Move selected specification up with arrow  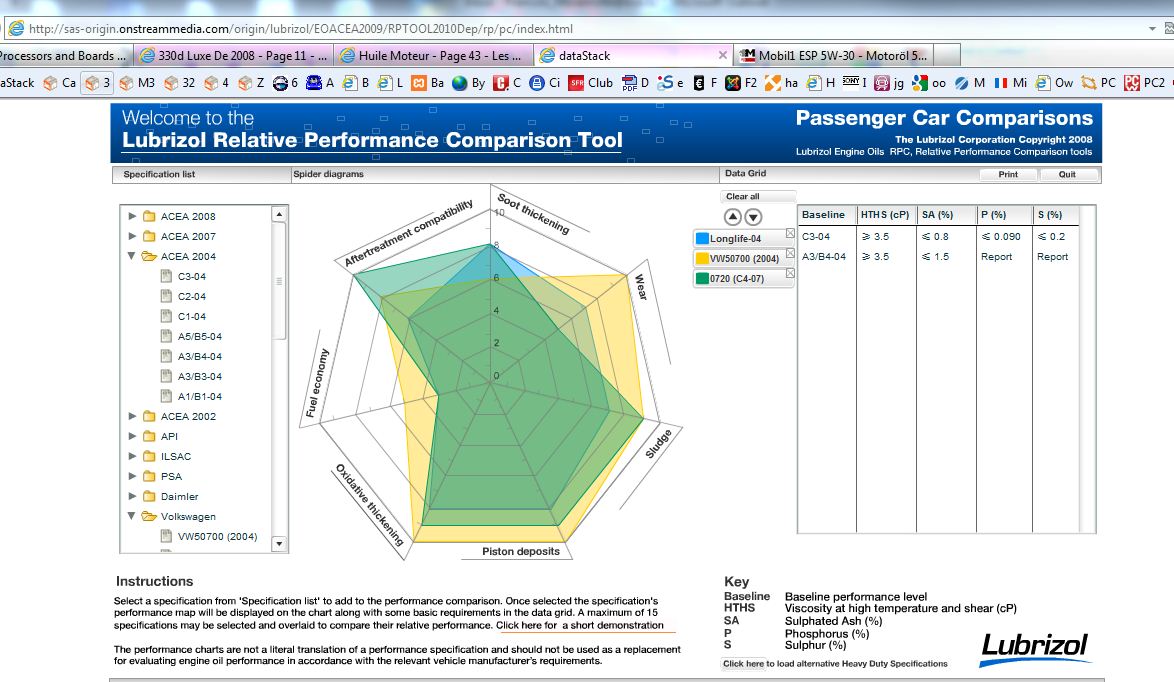(x=733, y=217)
